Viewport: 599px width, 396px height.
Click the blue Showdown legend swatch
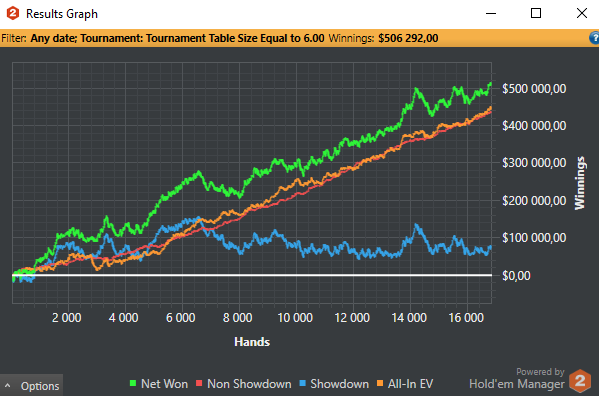tap(303, 383)
